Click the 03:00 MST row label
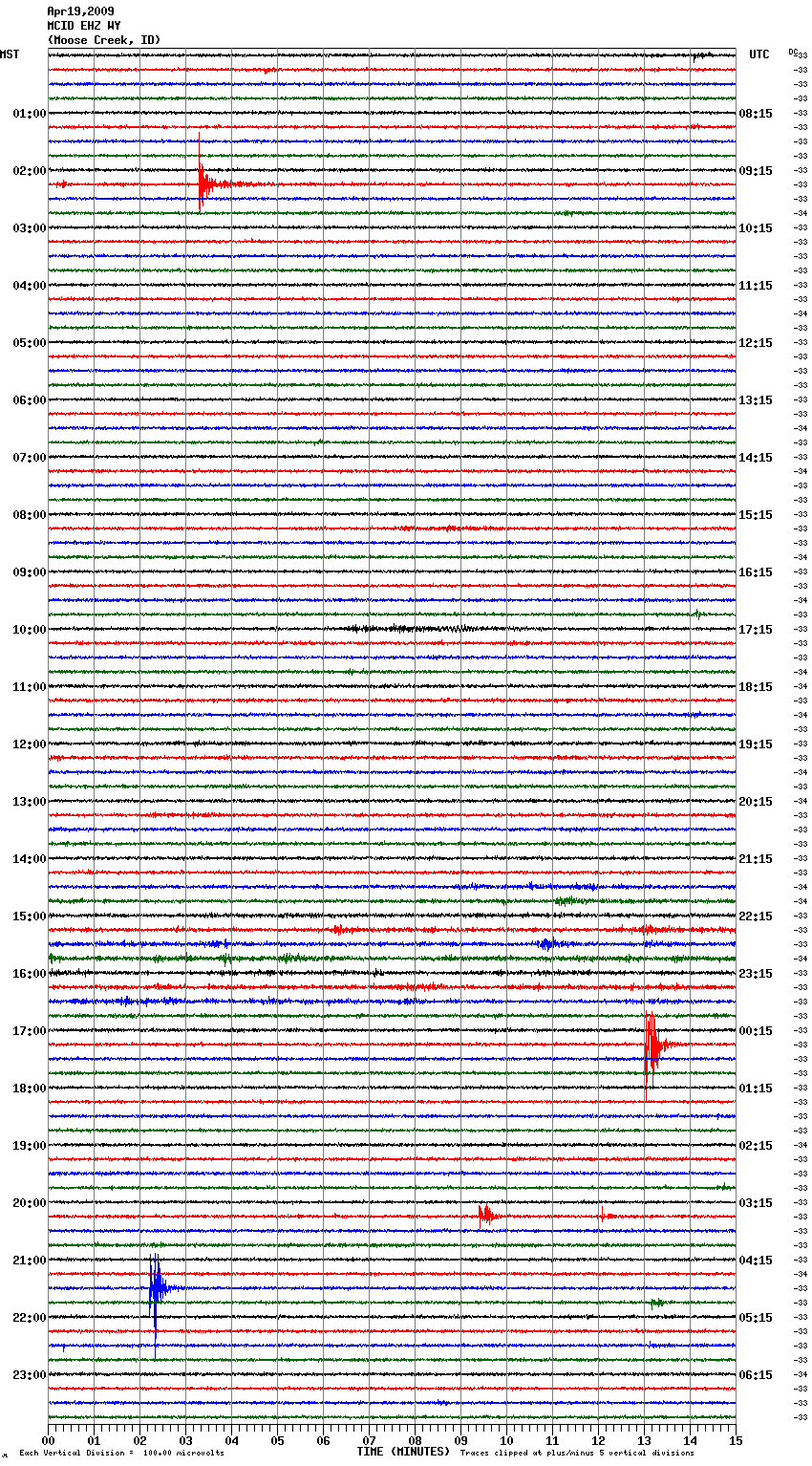The height and width of the screenshot is (1466, 812). pos(30,228)
